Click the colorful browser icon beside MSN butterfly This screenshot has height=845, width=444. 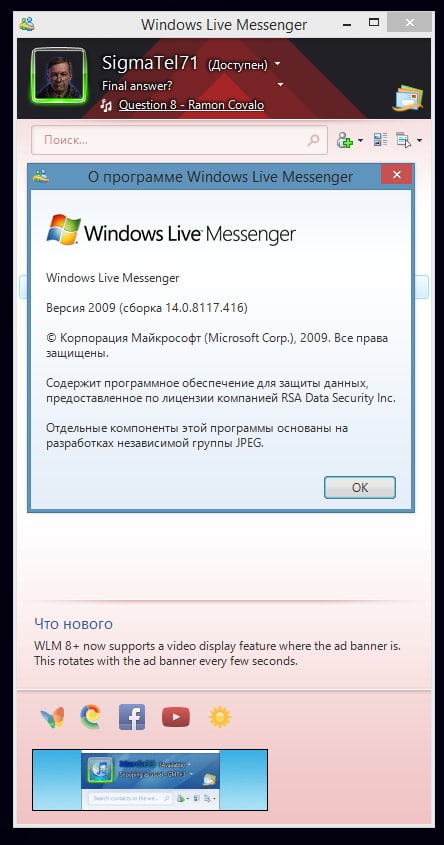click(x=90, y=717)
